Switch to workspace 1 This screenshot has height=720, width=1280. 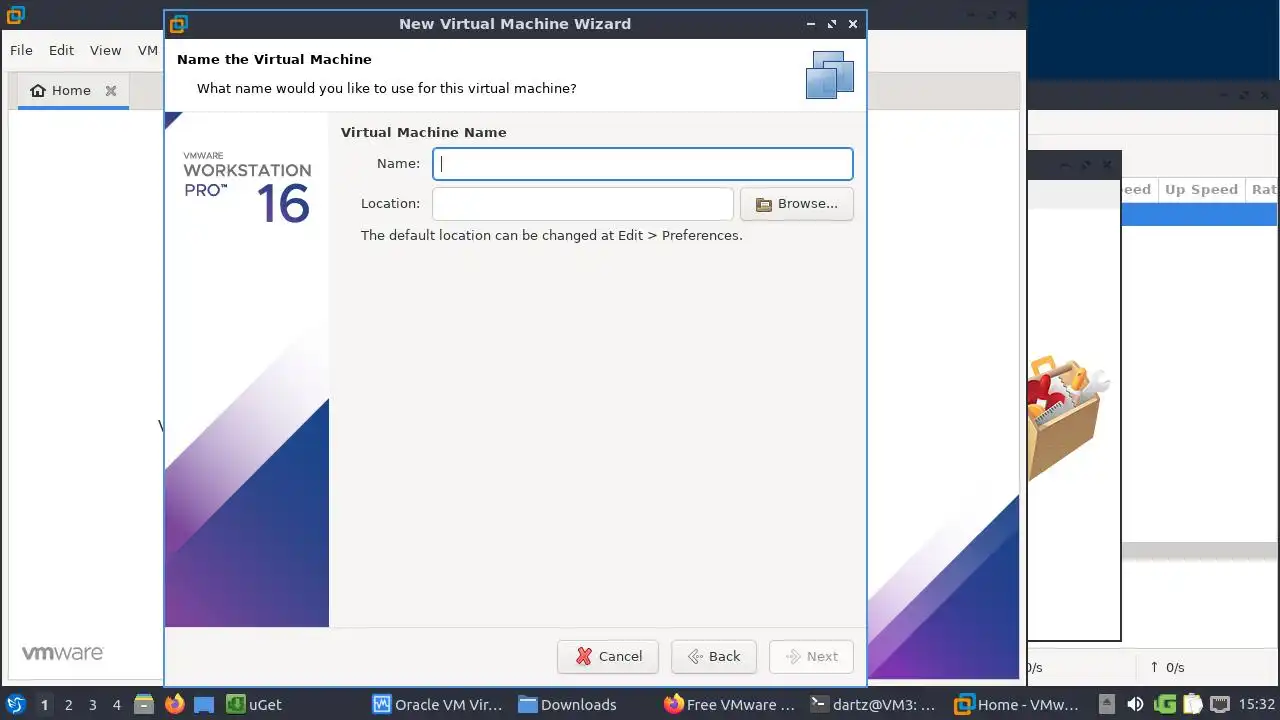tap(44, 705)
